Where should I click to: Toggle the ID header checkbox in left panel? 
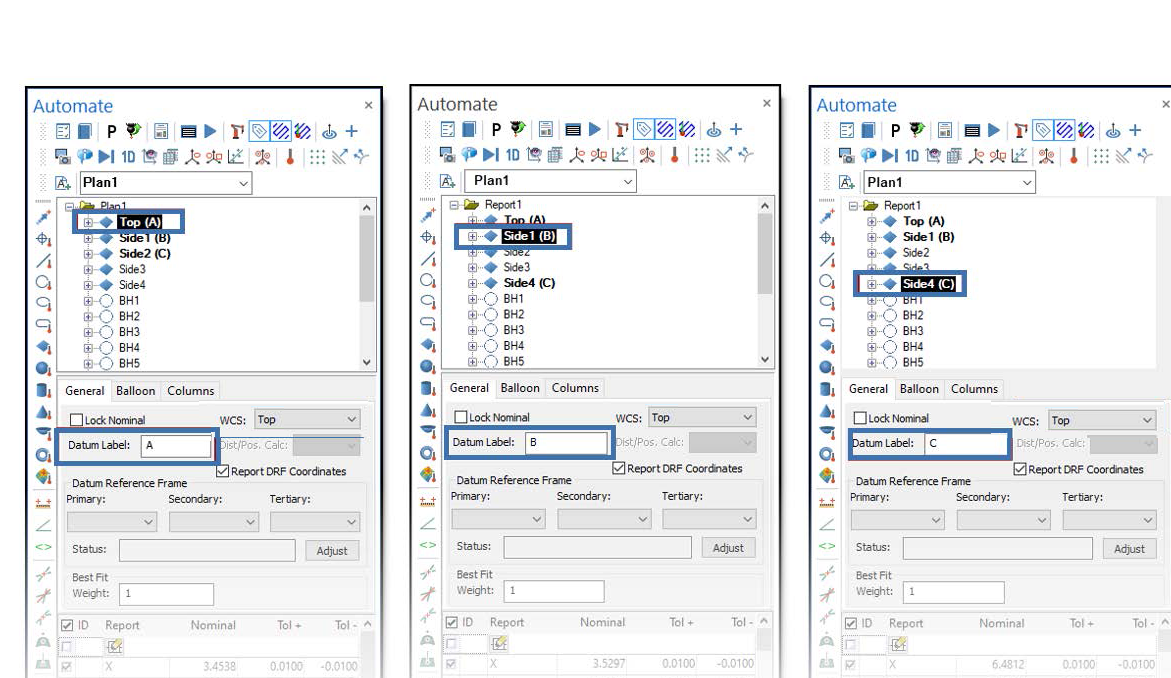pyautogui.click(x=67, y=625)
